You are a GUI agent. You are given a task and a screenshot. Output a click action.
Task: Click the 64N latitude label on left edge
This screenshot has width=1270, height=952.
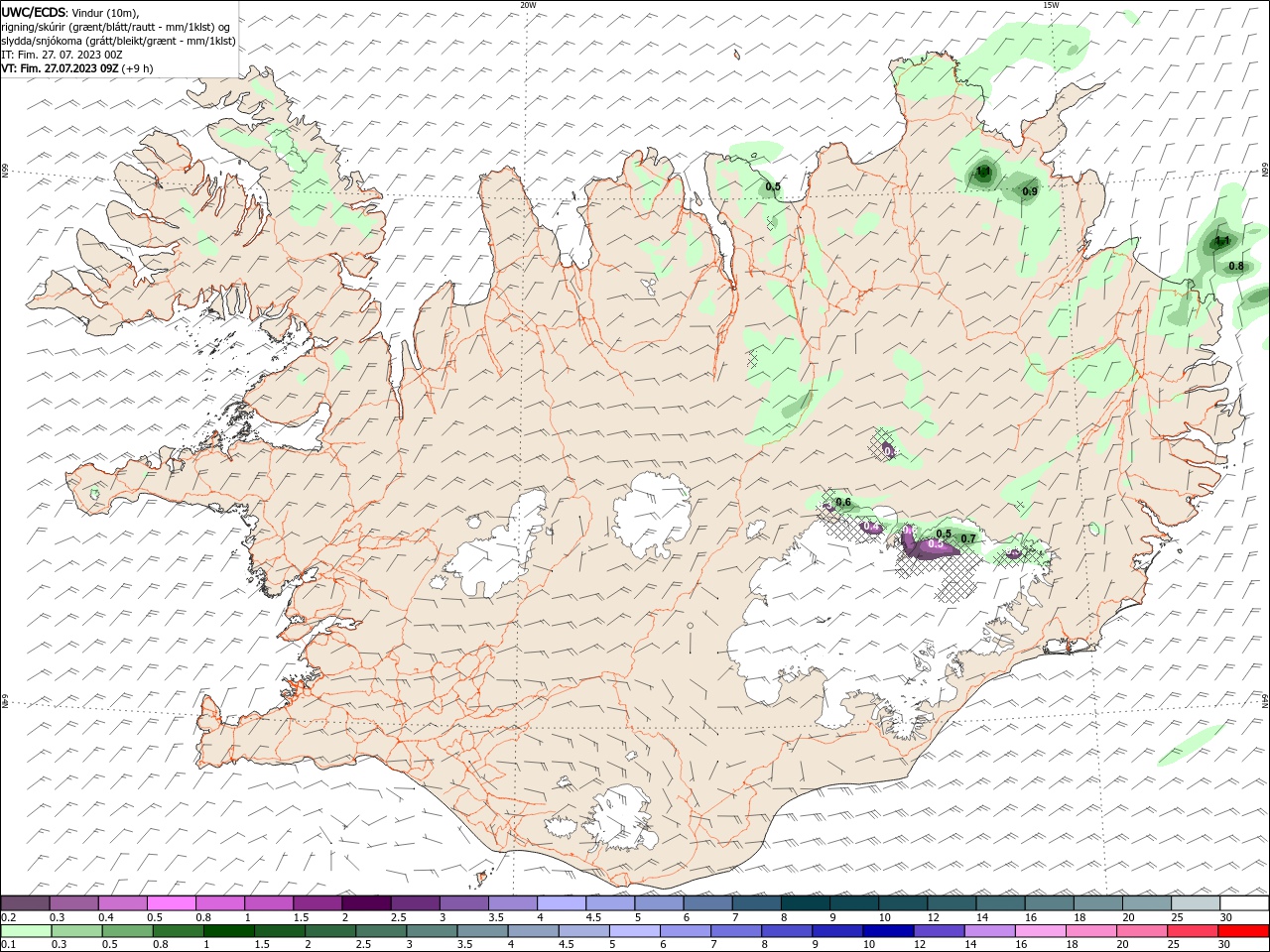tap(5, 701)
